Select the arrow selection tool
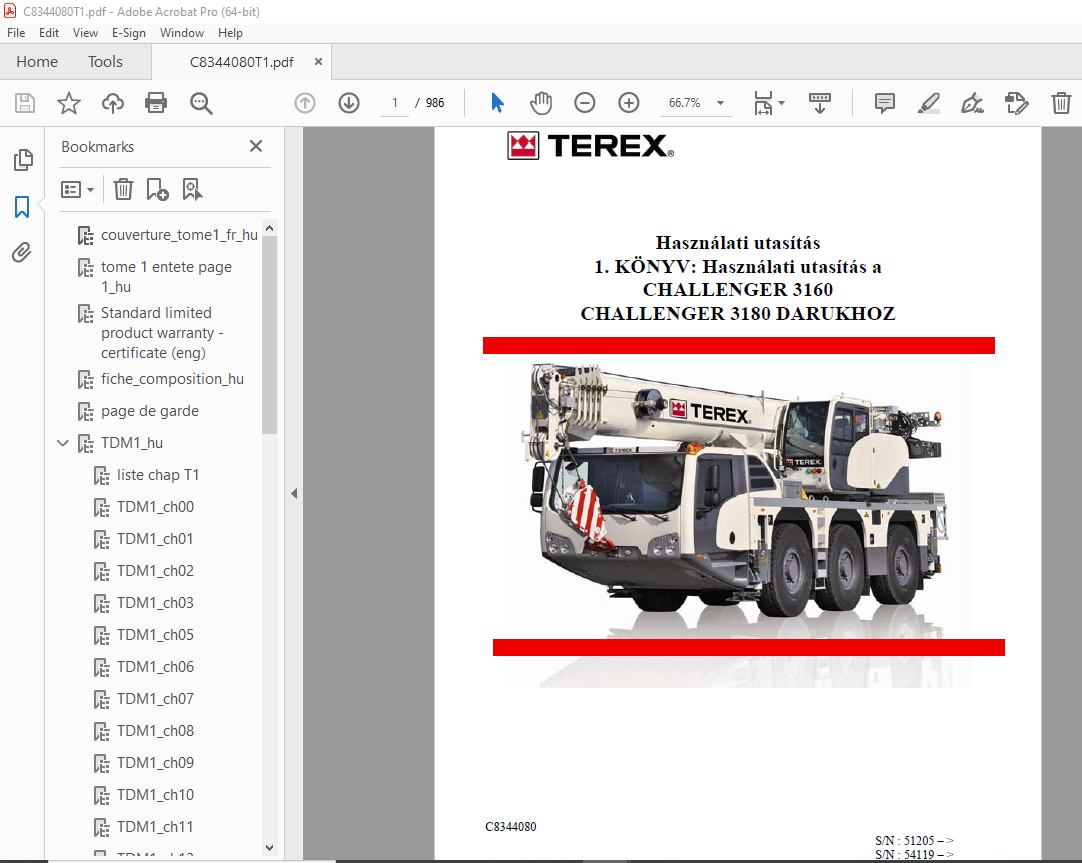1082x863 pixels. click(x=497, y=103)
